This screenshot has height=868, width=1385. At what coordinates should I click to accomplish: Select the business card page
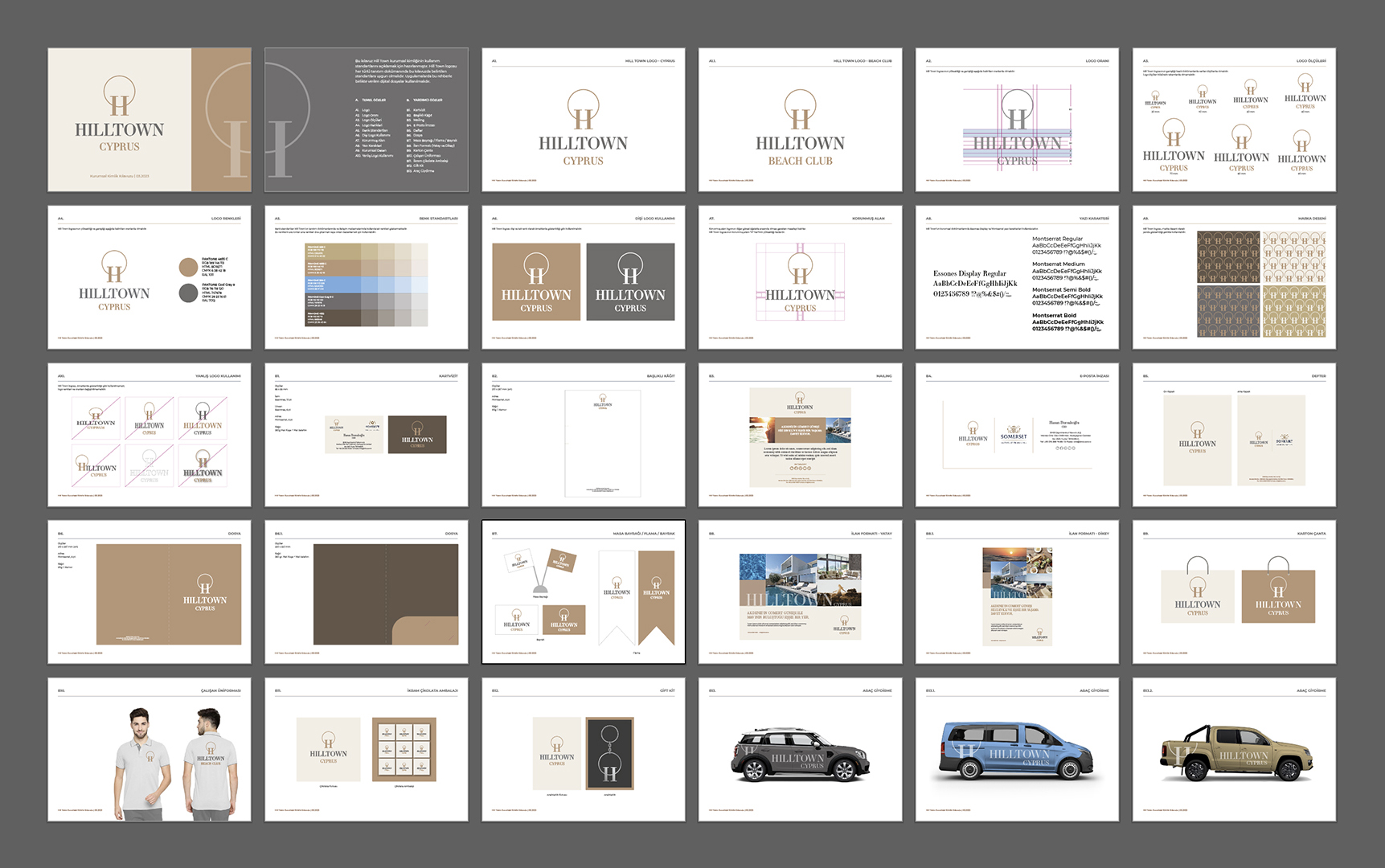pyautogui.click(x=366, y=435)
